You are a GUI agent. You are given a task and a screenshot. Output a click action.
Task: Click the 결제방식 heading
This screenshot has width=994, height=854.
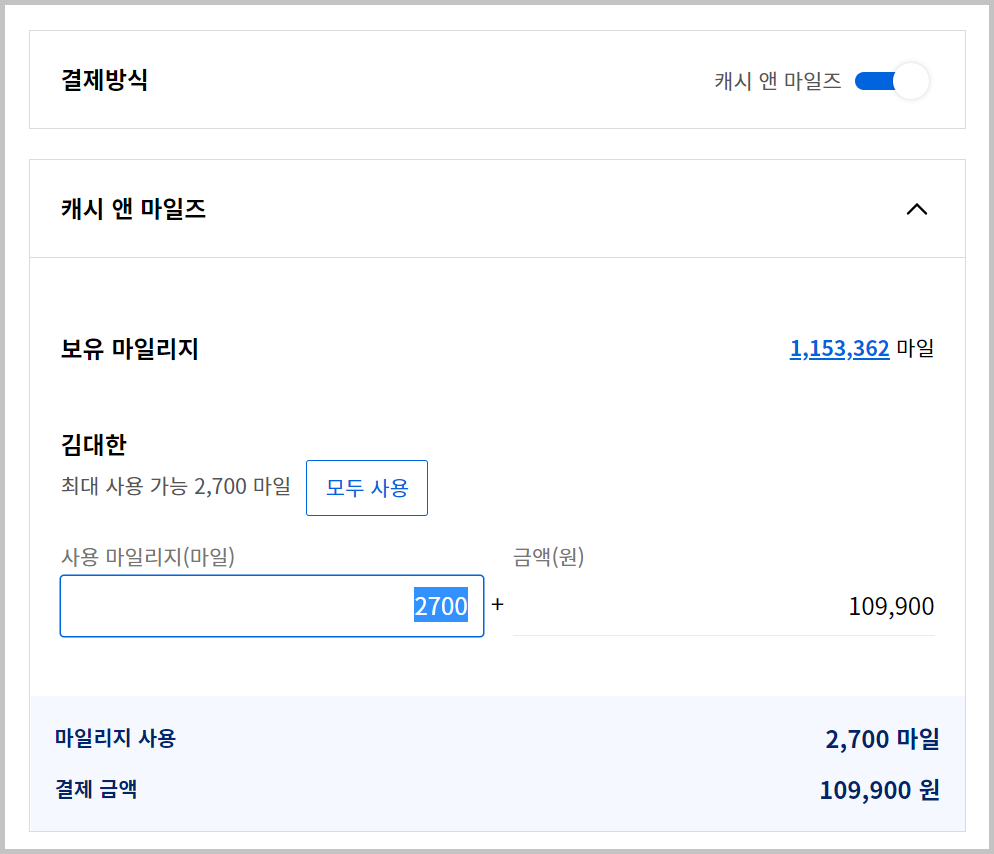(x=105, y=81)
